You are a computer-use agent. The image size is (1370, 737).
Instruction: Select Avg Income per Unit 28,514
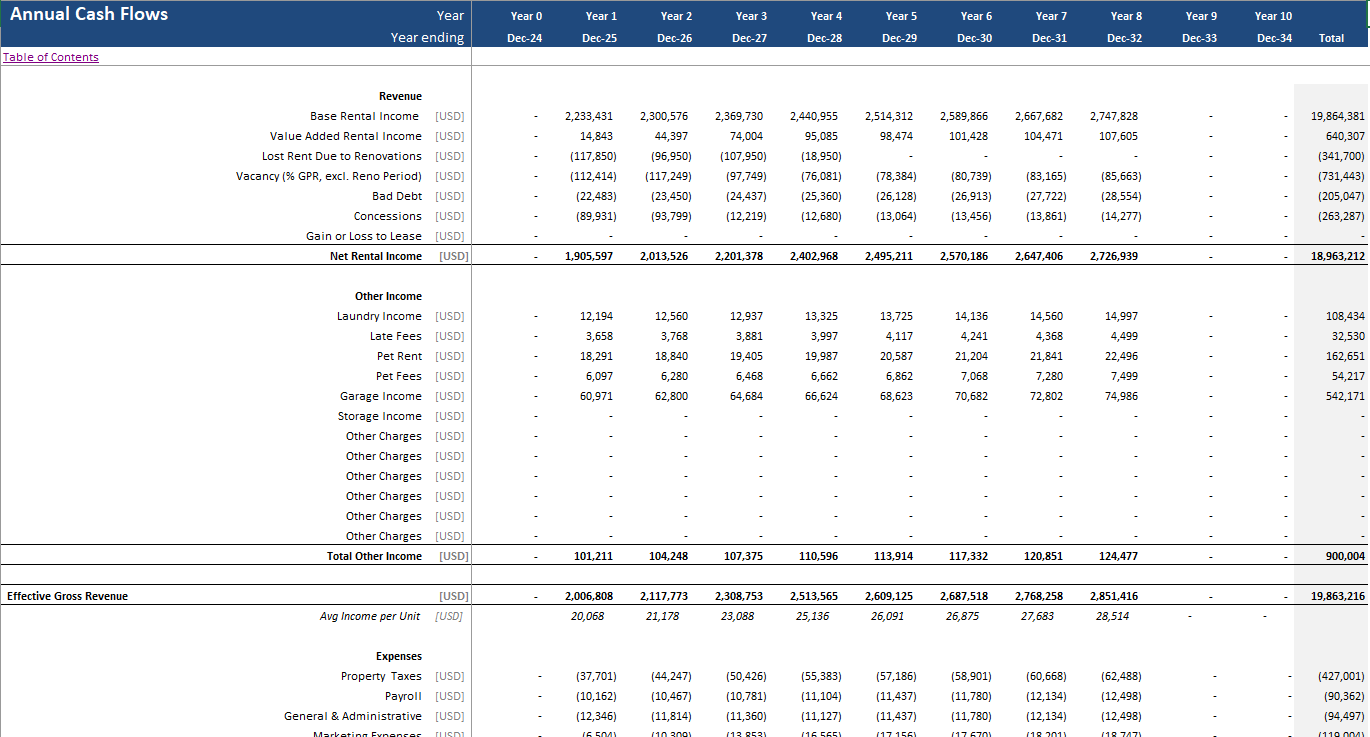(1113, 616)
